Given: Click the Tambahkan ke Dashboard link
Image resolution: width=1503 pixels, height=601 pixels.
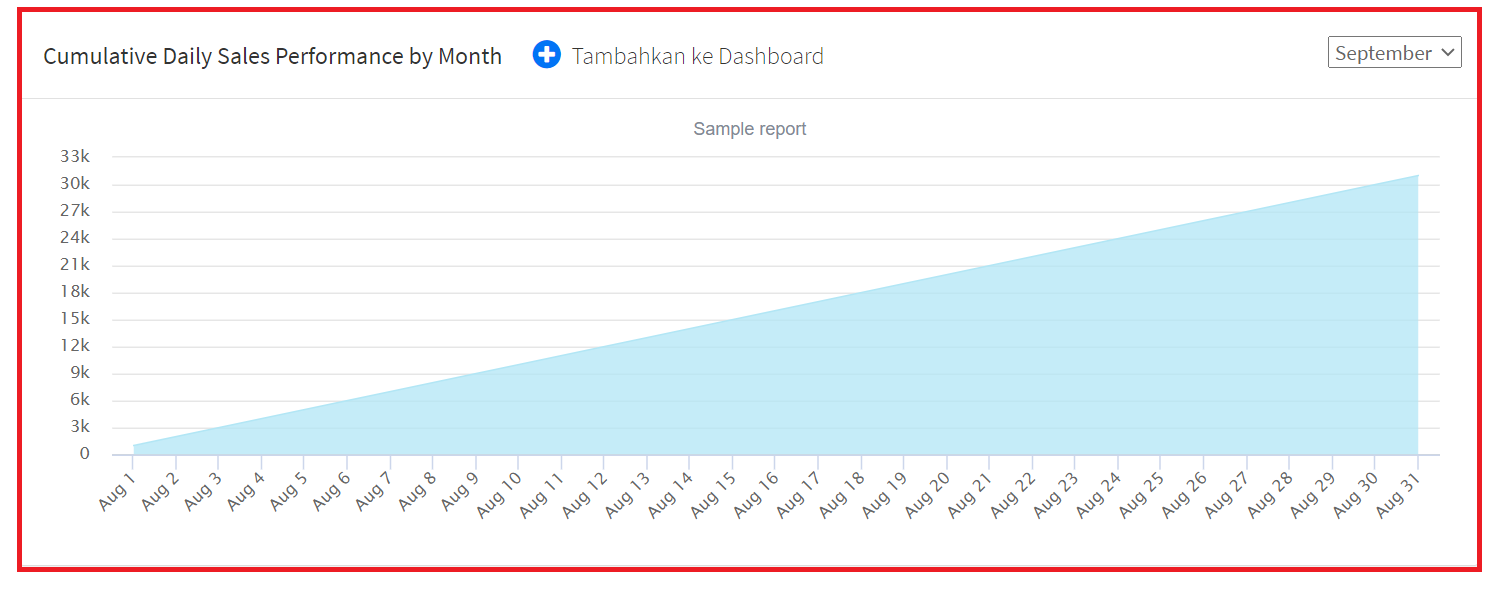Looking at the screenshot, I should (x=697, y=56).
